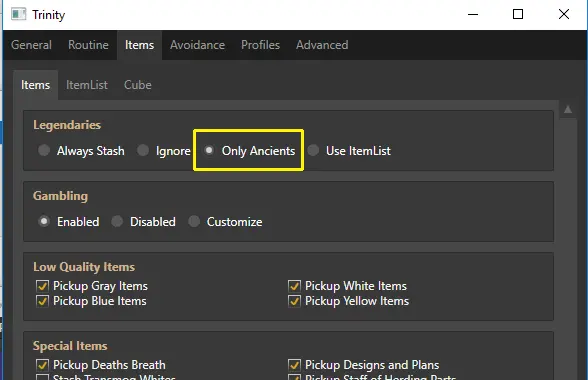Open the Routine tab

coord(88,45)
